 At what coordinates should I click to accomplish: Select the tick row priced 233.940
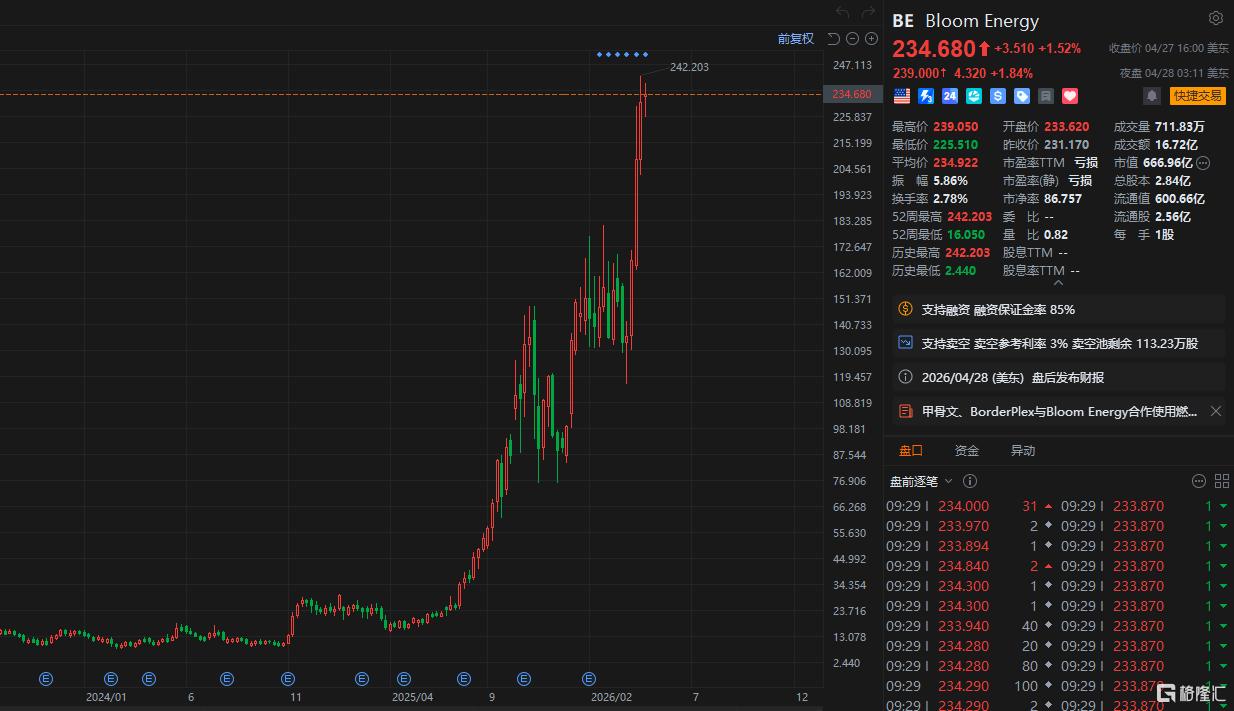tap(969, 626)
